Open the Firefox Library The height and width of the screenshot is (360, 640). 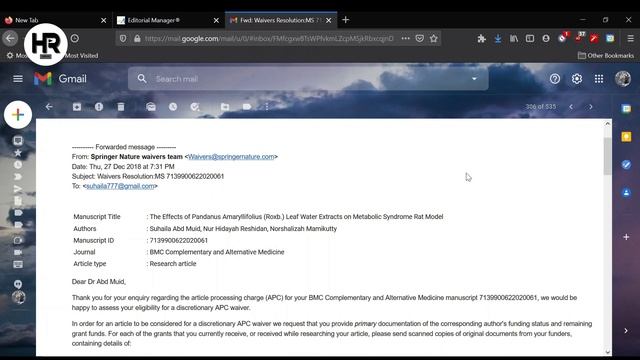pyautogui.click(x=513, y=38)
